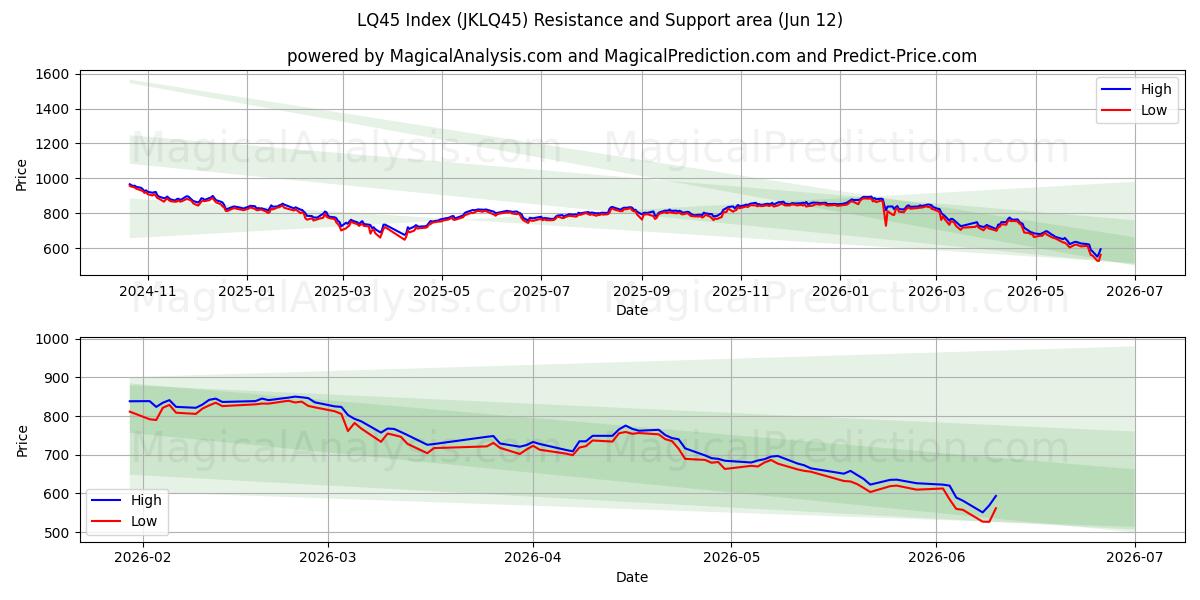Click the top chart's 'Date' axis label
Image resolution: width=1200 pixels, height=600 pixels.
[632, 310]
